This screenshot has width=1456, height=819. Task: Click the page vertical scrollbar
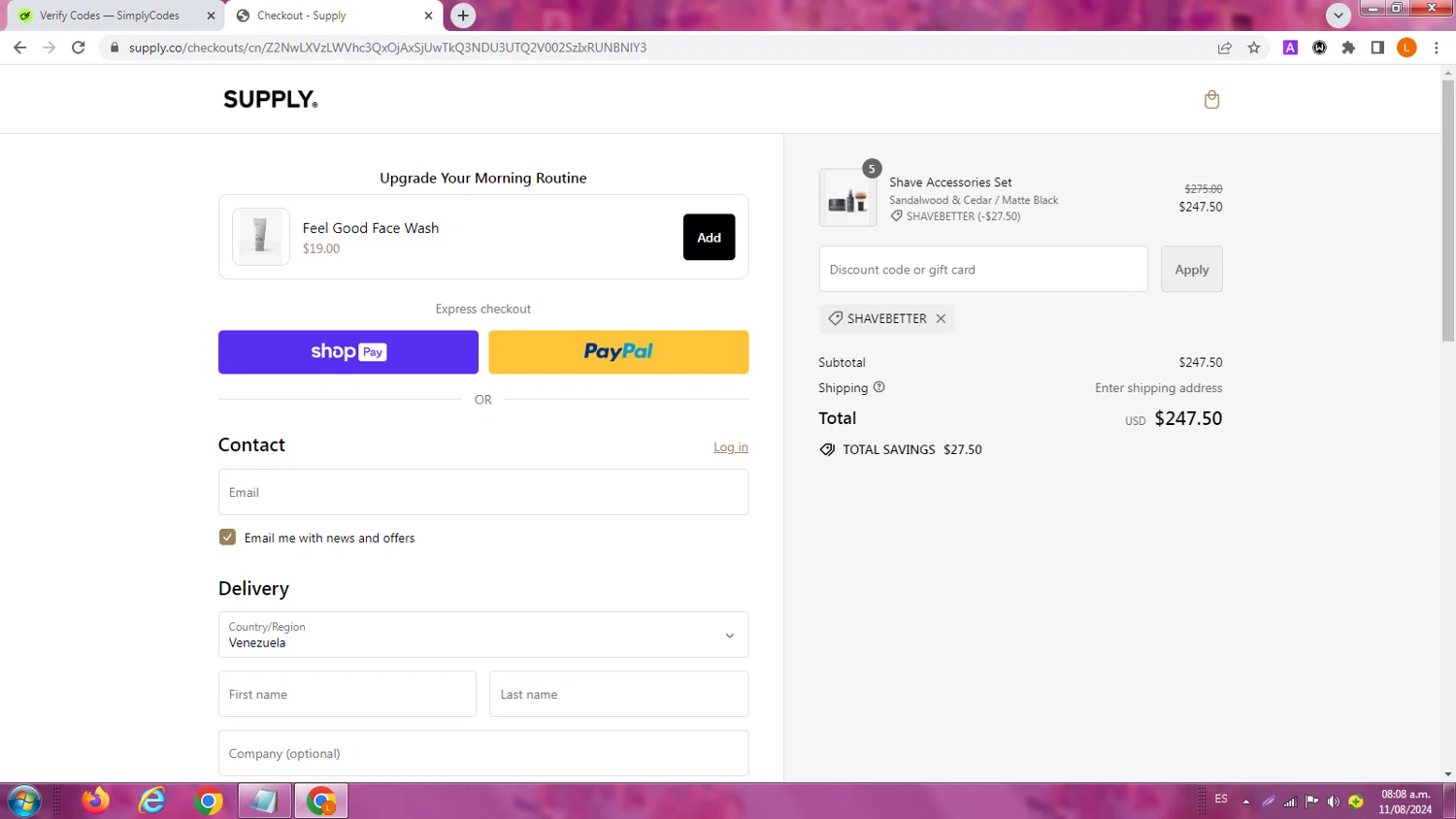(1448, 210)
